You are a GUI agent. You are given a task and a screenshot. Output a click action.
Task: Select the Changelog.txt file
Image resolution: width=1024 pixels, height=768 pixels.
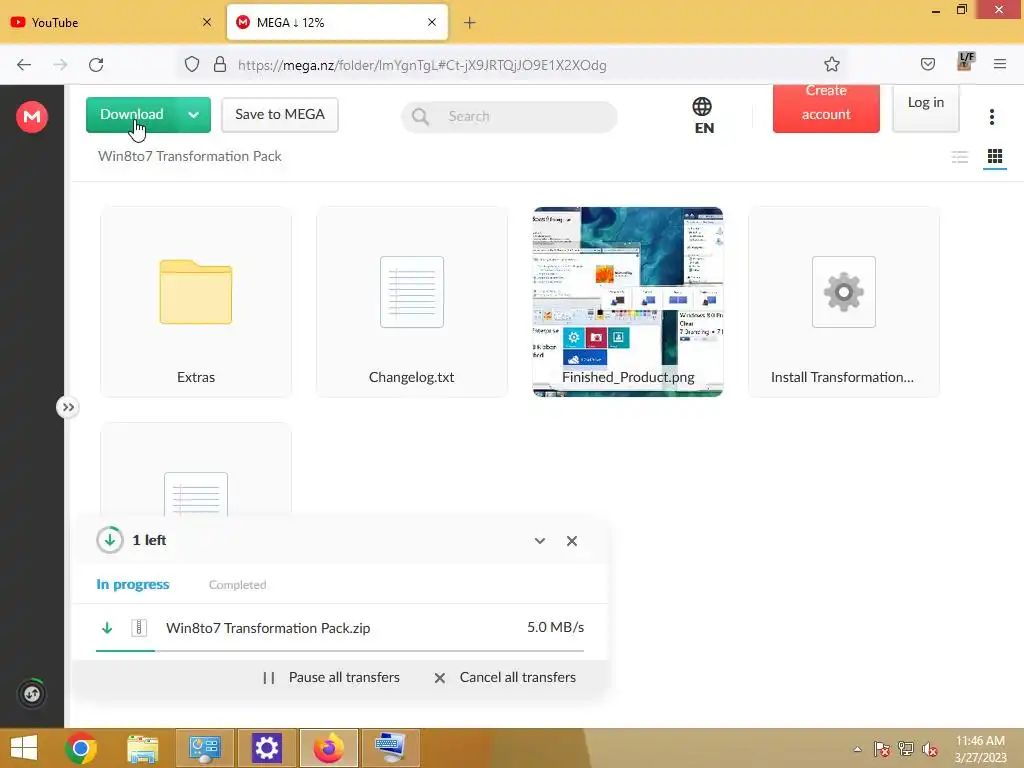[x=411, y=302]
